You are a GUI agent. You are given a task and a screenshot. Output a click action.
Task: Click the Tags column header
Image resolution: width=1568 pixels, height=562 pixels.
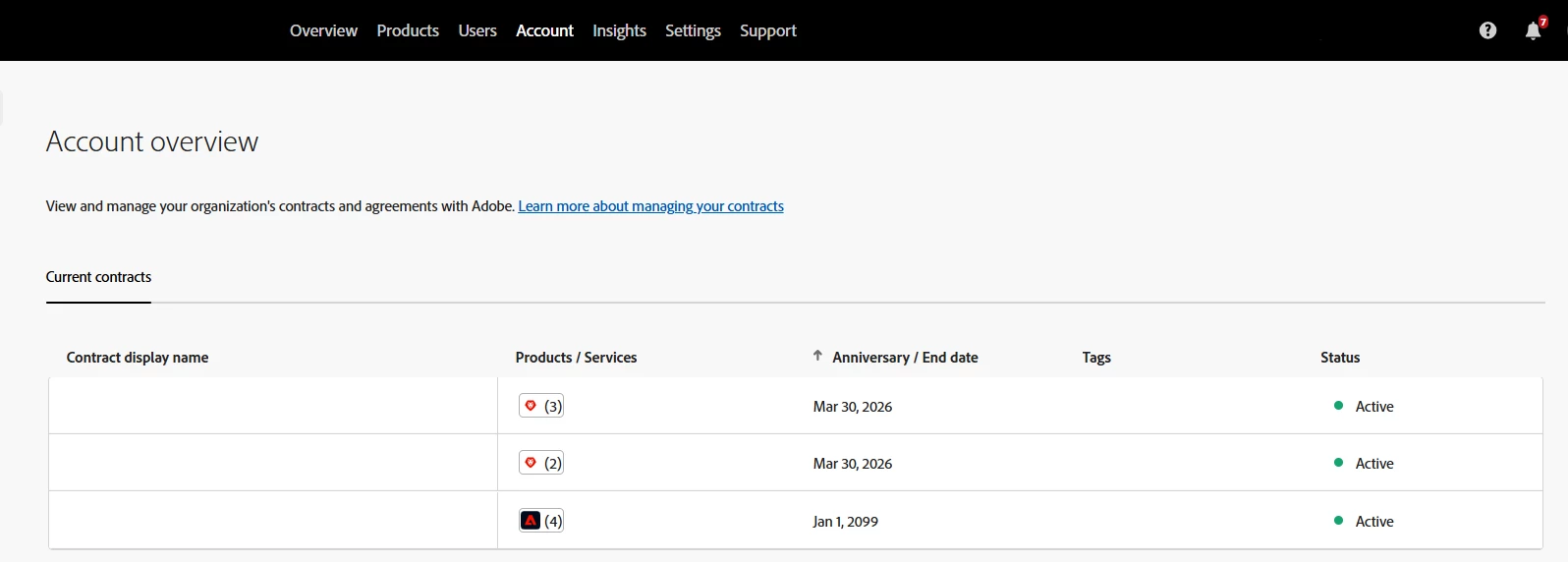tap(1096, 358)
